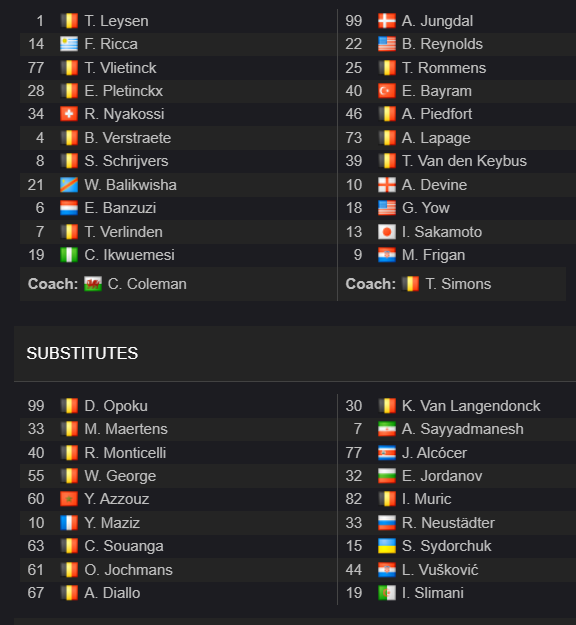Click the Denmark flag beside A. Jungdal
576x625 pixels.
pyautogui.click(x=387, y=21)
